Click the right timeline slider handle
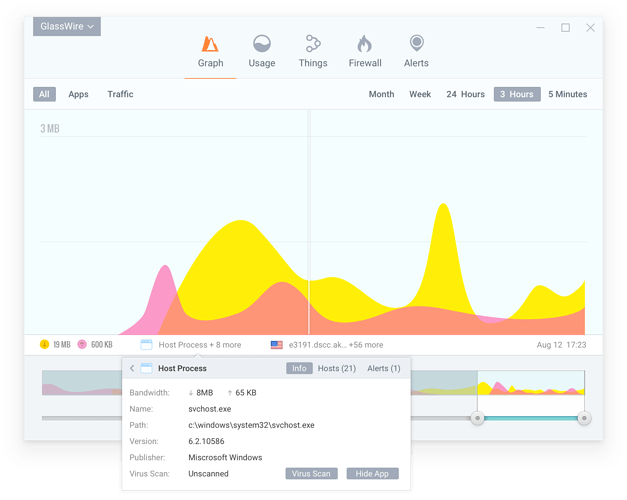Viewport: 627px width, 500px height. pyautogui.click(x=584, y=418)
